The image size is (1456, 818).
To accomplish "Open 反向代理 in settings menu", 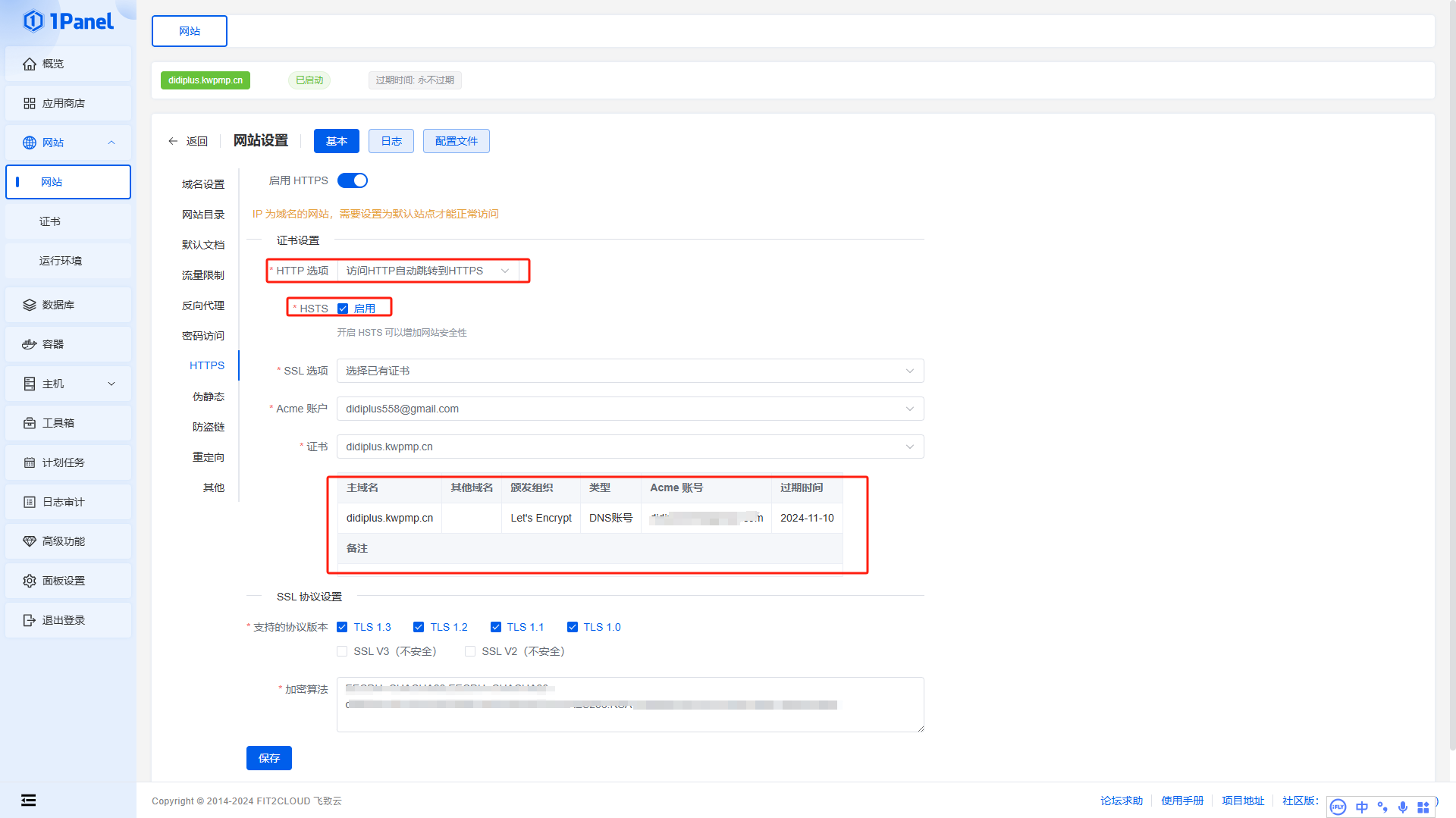I will pos(203,306).
